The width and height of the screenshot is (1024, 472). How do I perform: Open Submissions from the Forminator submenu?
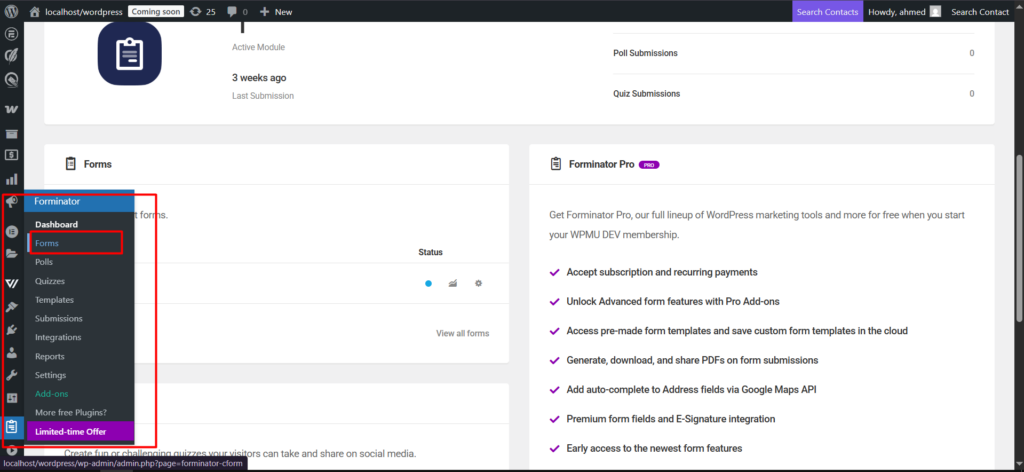pyautogui.click(x=59, y=318)
